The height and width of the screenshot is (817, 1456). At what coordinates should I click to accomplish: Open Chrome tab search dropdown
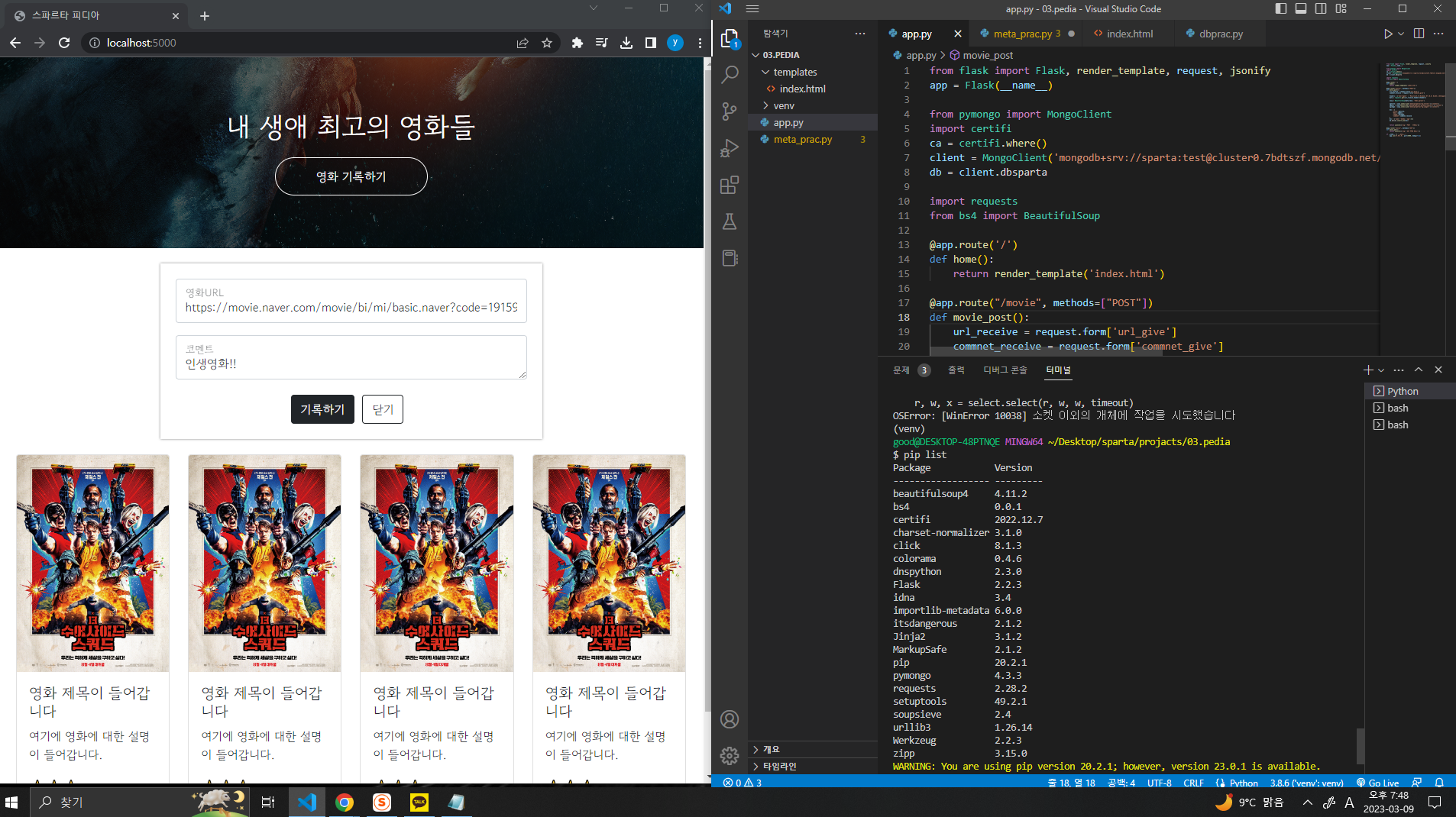594,8
